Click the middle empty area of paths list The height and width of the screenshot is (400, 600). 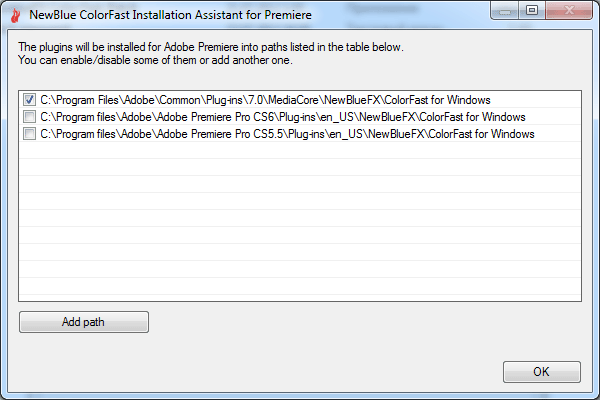(300, 218)
